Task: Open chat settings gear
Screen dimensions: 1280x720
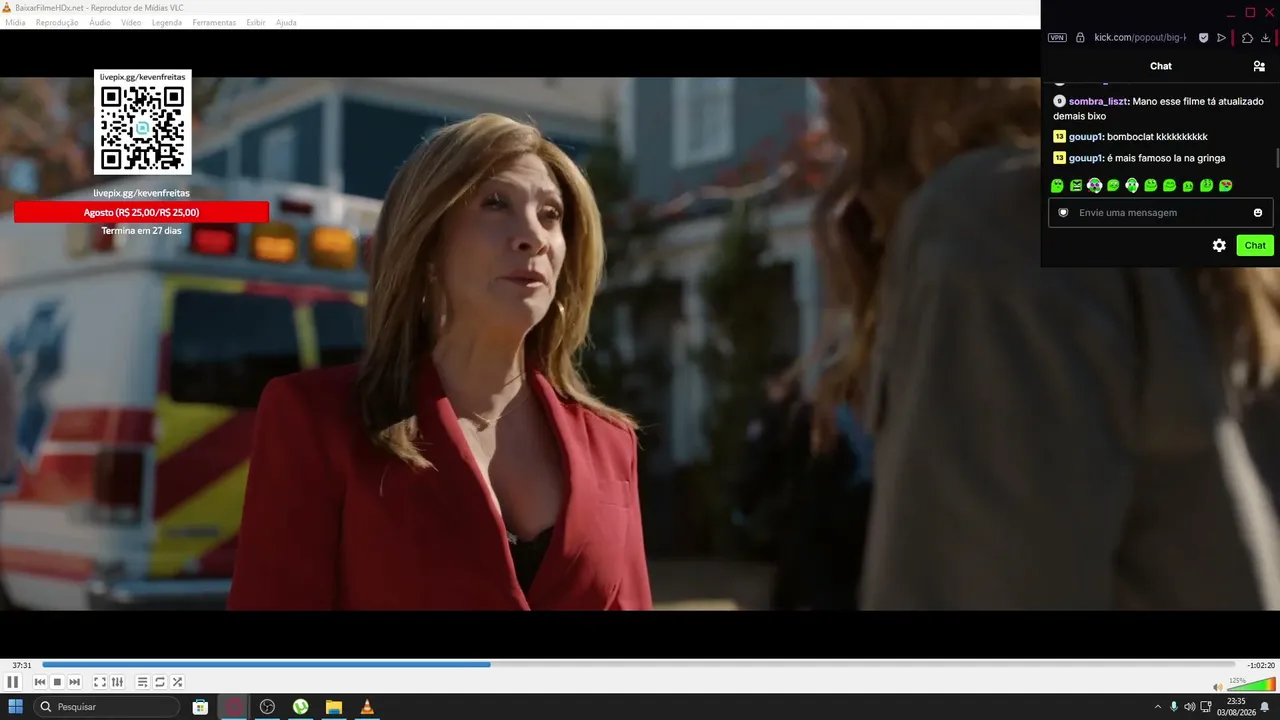Action: point(1219,245)
